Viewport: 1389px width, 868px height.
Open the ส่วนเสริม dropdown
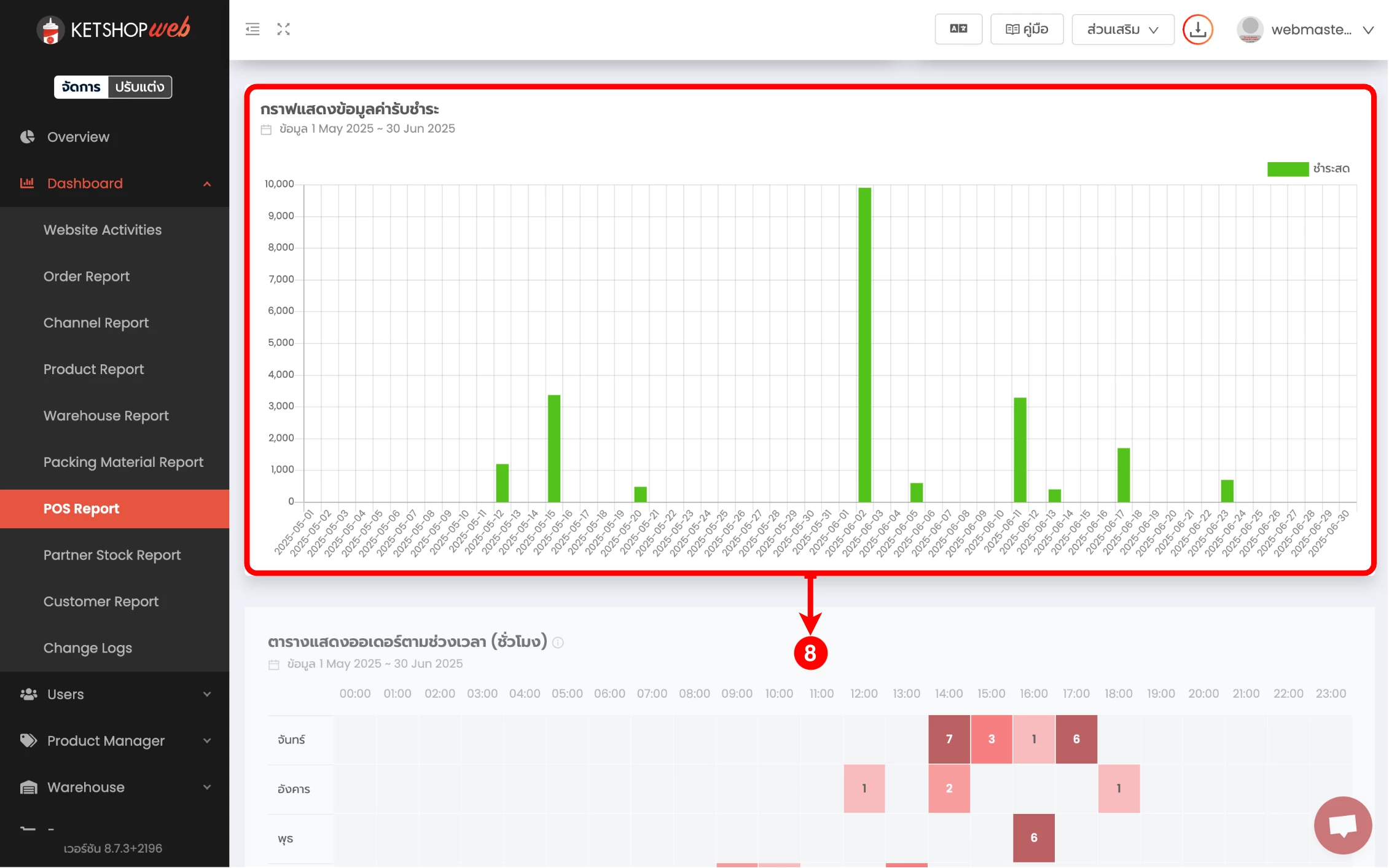point(1122,29)
